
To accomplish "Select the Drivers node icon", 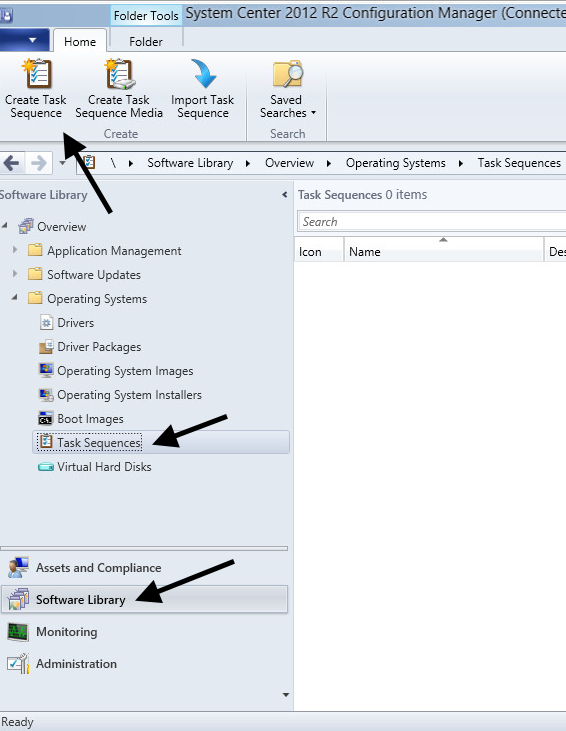I will 46,323.
